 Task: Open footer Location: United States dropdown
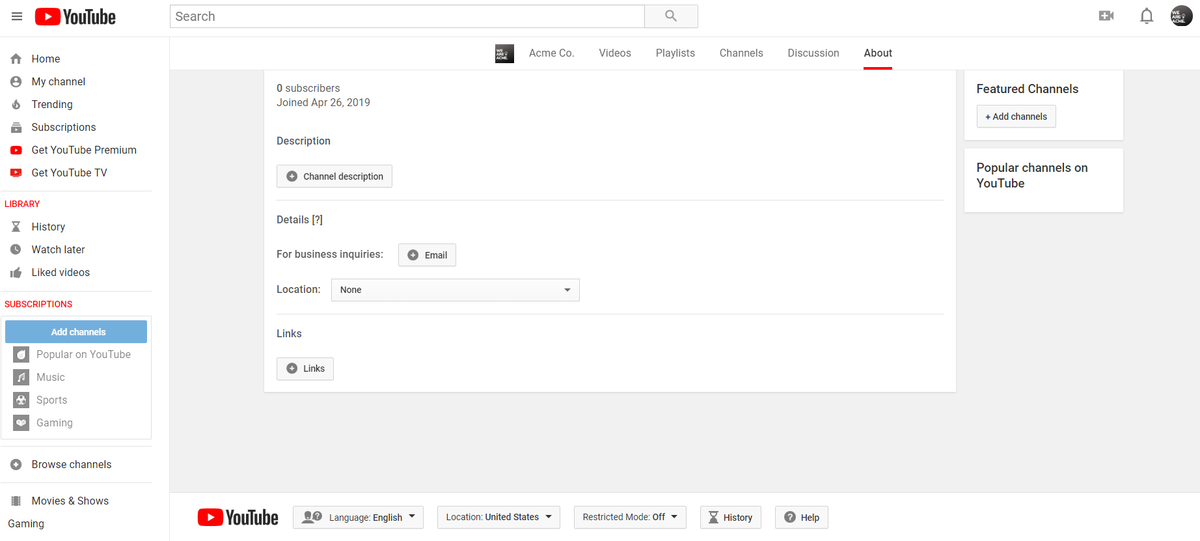click(x=500, y=517)
